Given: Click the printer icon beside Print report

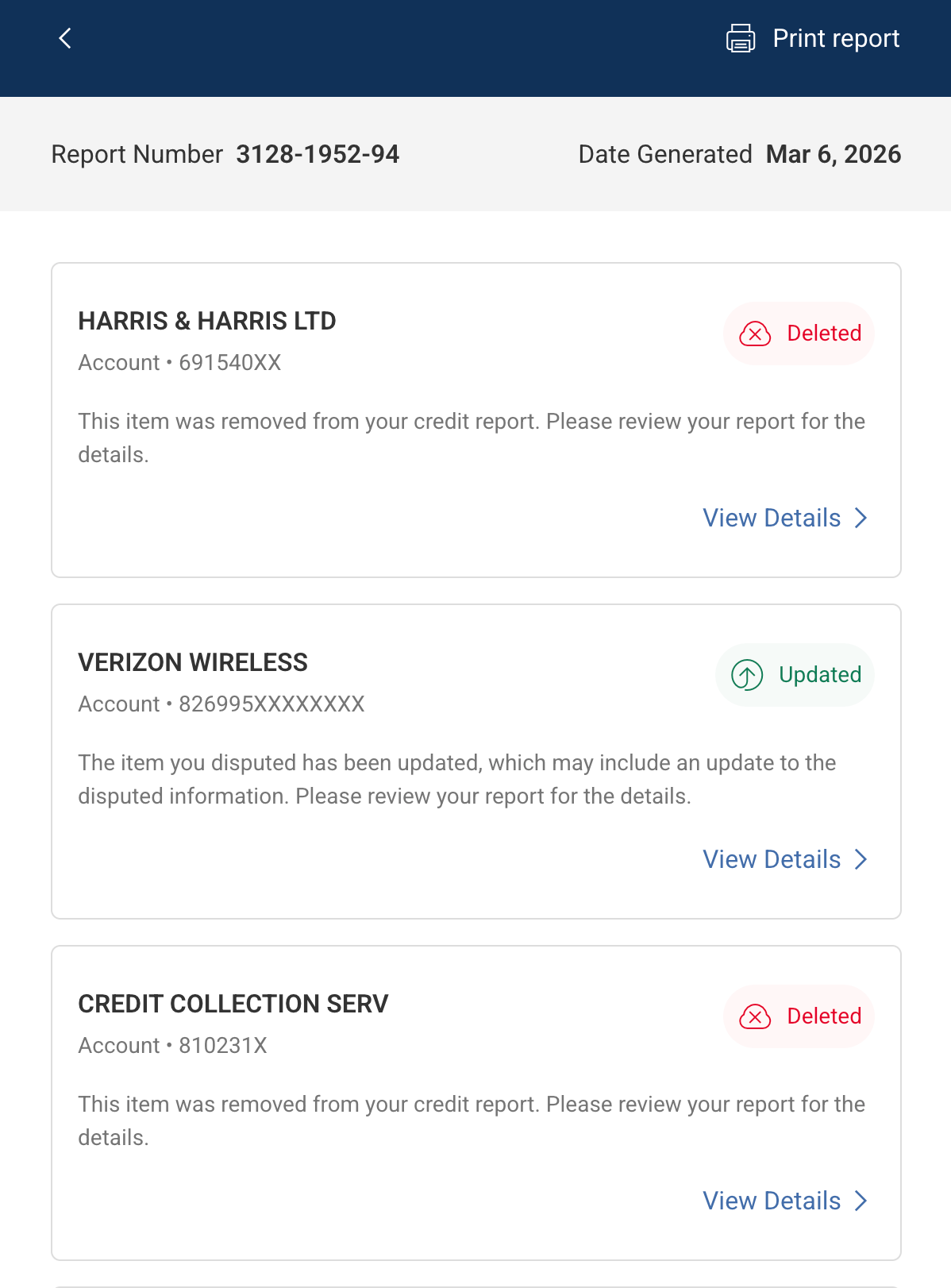Looking at the screenshot, I should pyautogui.click(x=738, y=37).
